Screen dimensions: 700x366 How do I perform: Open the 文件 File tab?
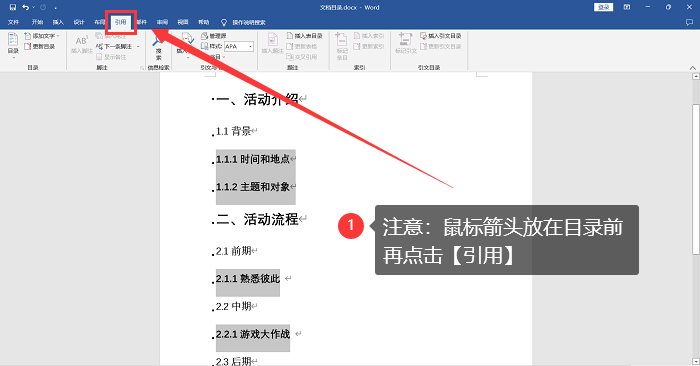13,22
